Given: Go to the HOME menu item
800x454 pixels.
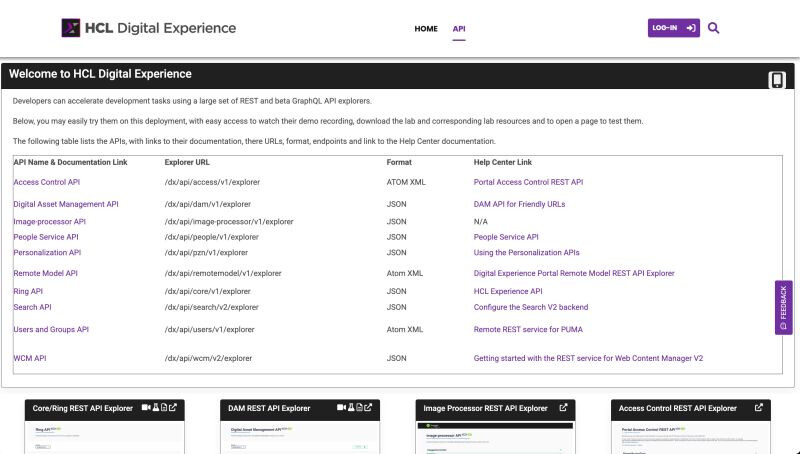Looking at the screenshot, I should tap(426, 29).
